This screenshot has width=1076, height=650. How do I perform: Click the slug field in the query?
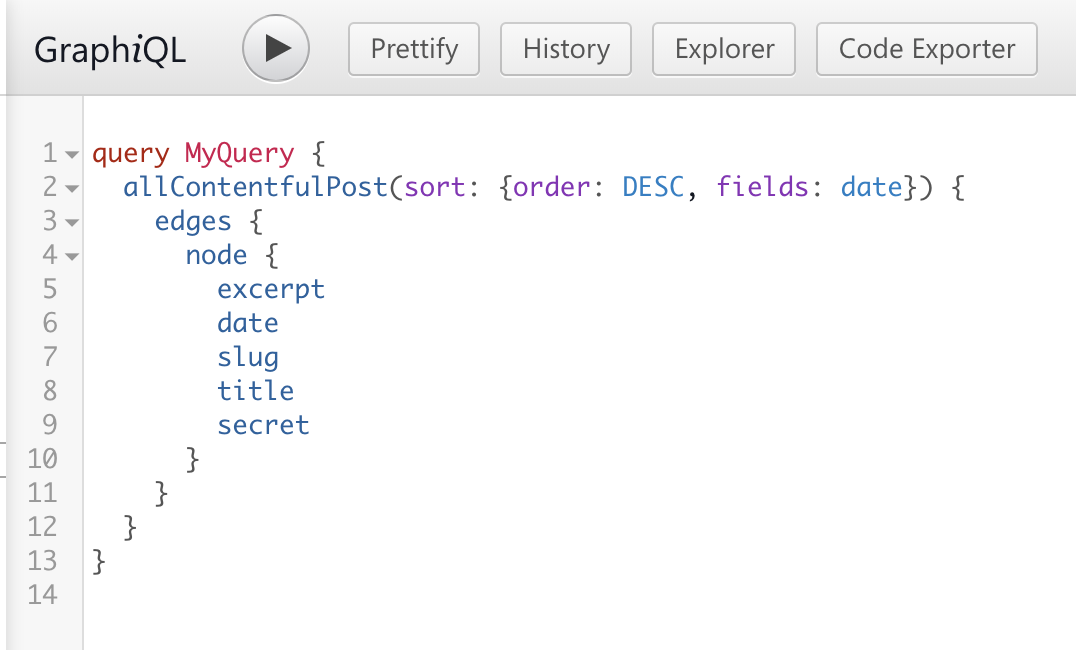point(248,358)
